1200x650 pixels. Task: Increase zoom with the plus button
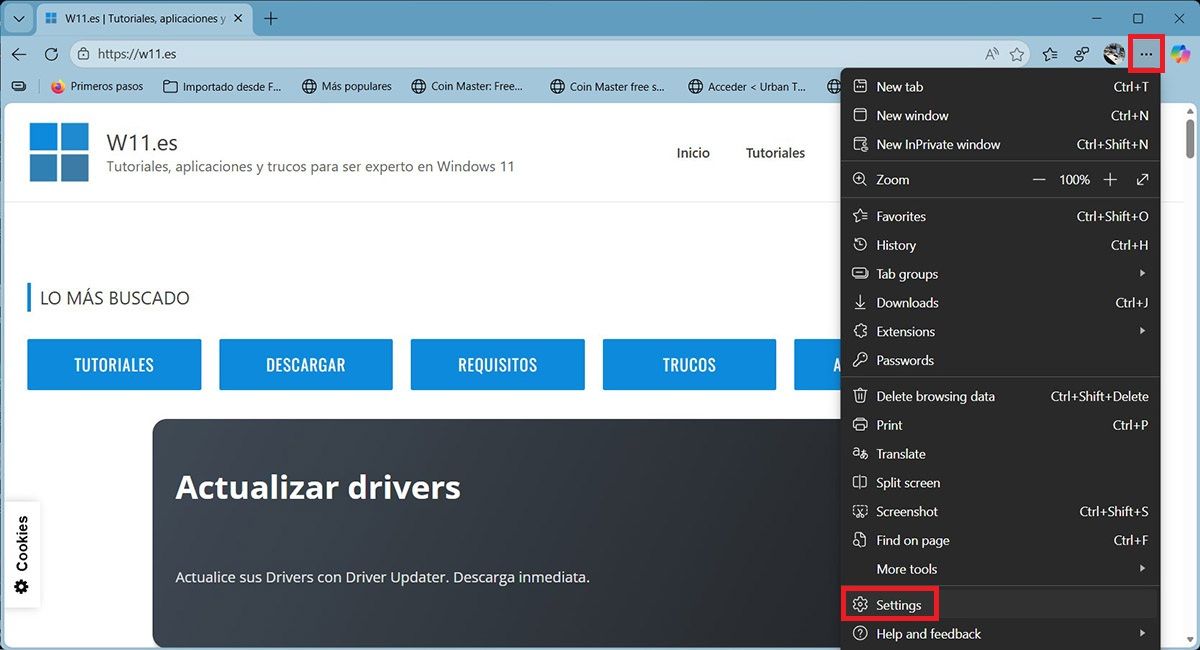(x=1110, y=180)
